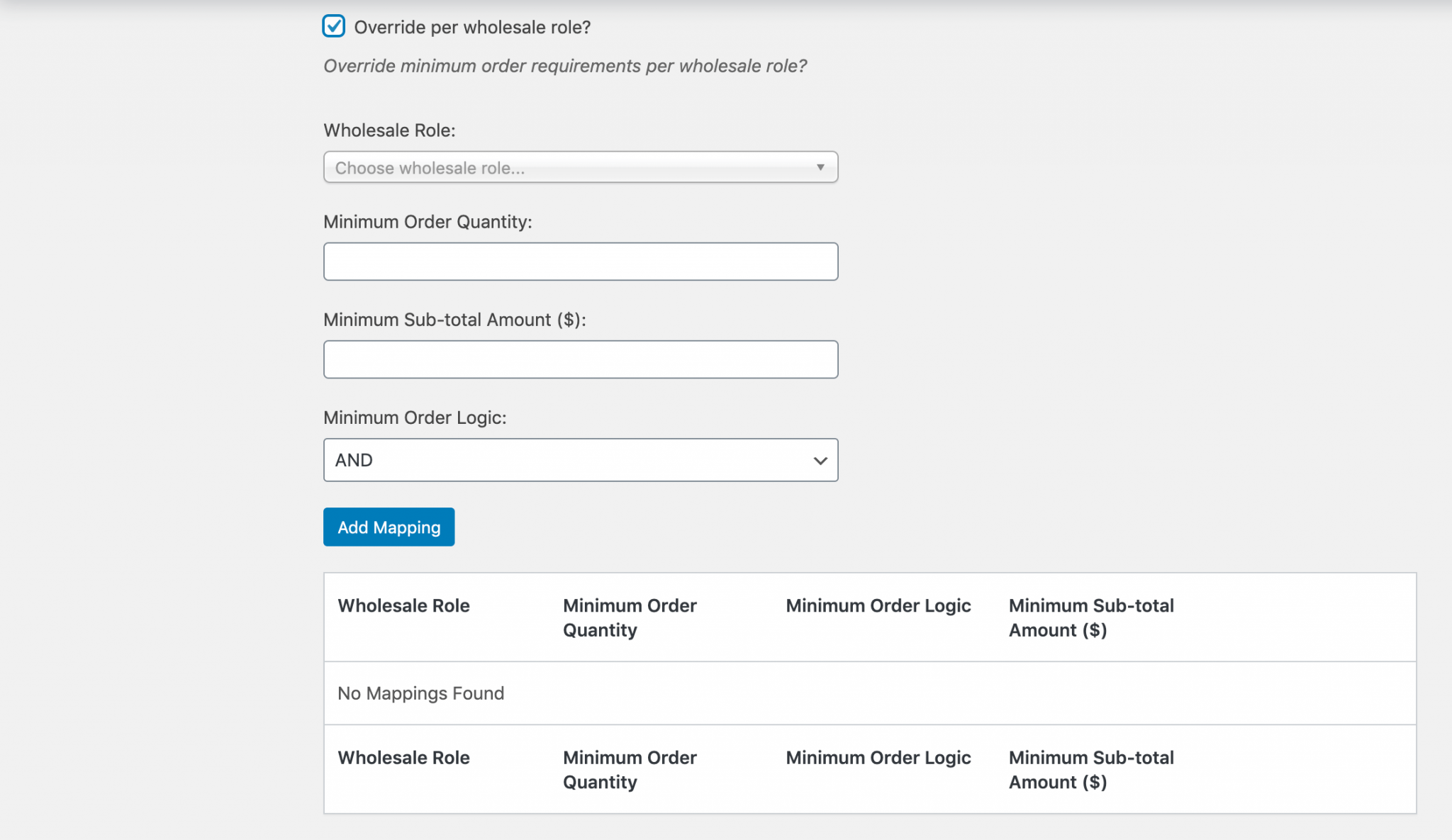
Task: Click the top Minimum Sub-total Amount column header
Action: pyautogui.click(x=1090, y=617)
